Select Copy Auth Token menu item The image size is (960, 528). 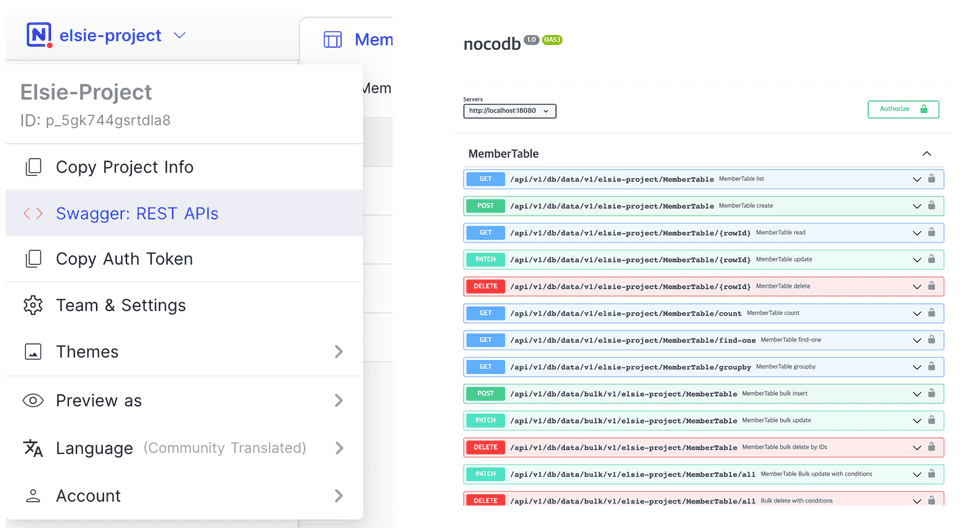[124, 259]
